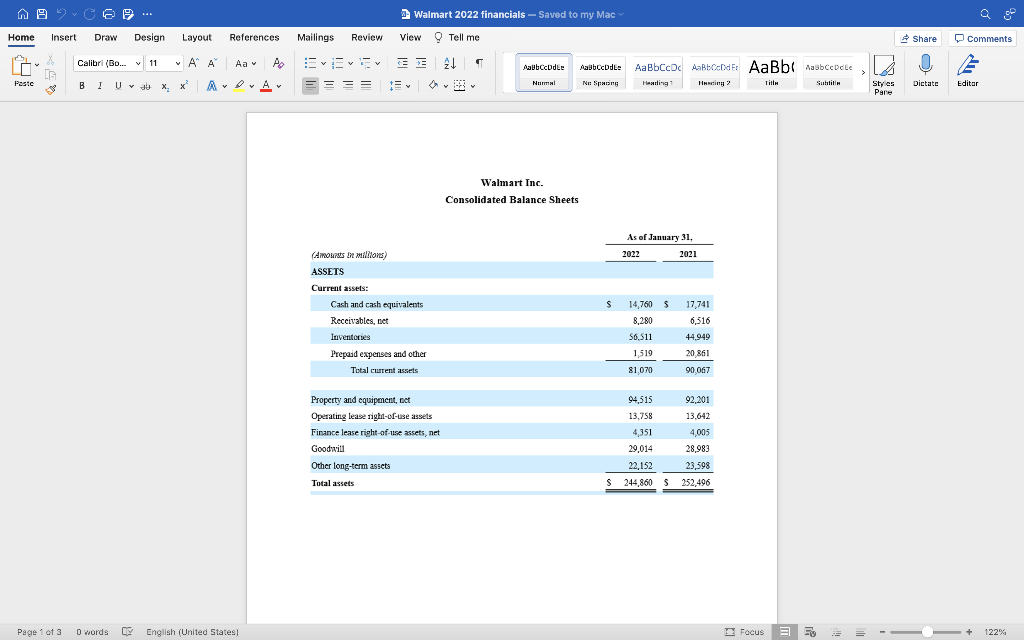The width and height of the screenshot is (1024, 640).
Task: Click the subscript icon
Action: click(x=165, y=87)
